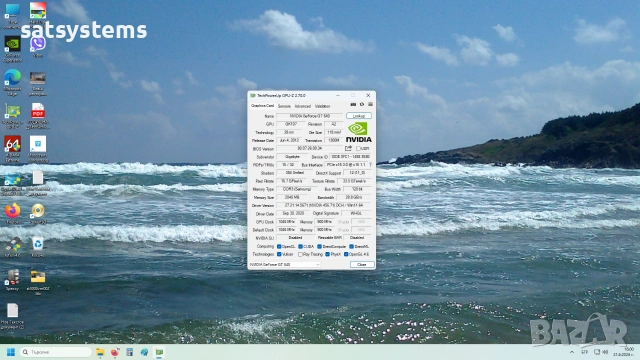Click the Lookup button

click(359, 116)
